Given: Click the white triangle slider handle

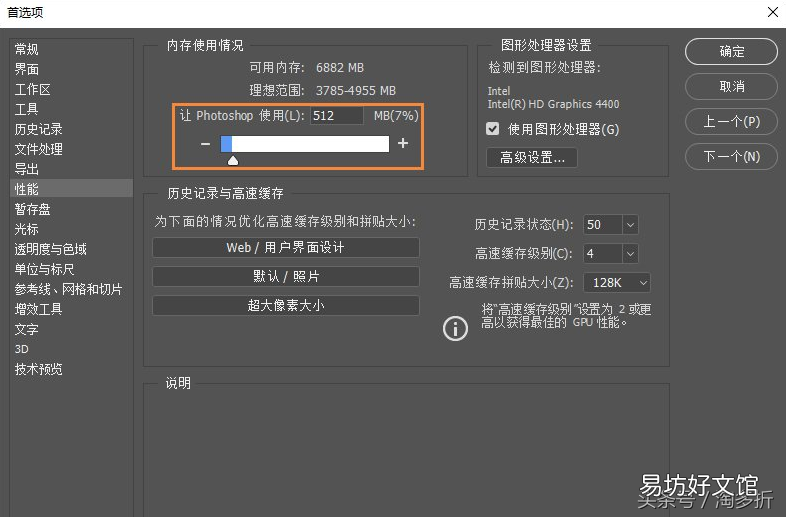Looking at the screenshot, I should click(x=233, y=160).
